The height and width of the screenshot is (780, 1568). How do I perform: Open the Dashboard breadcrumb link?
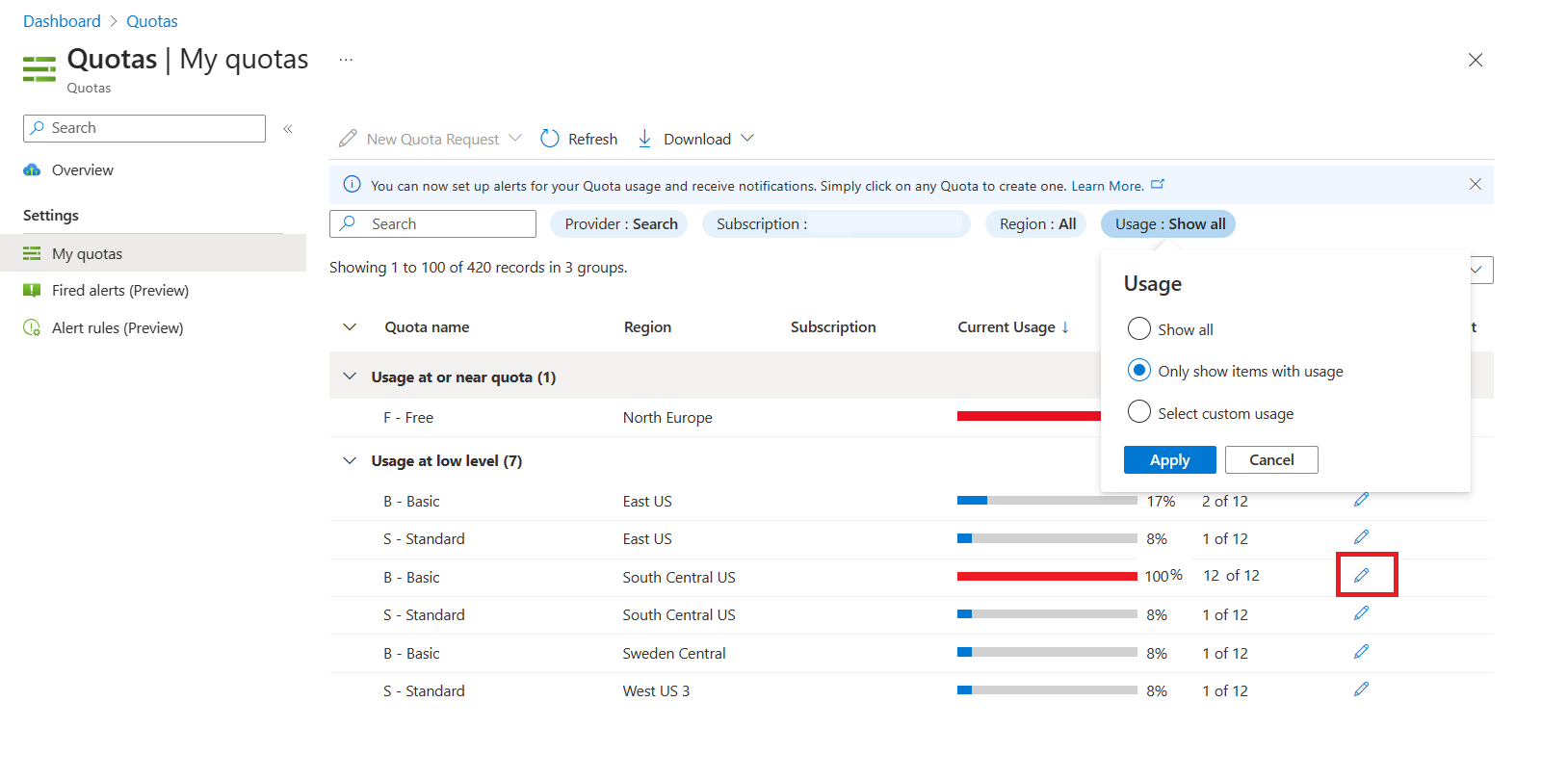point(62,21)
